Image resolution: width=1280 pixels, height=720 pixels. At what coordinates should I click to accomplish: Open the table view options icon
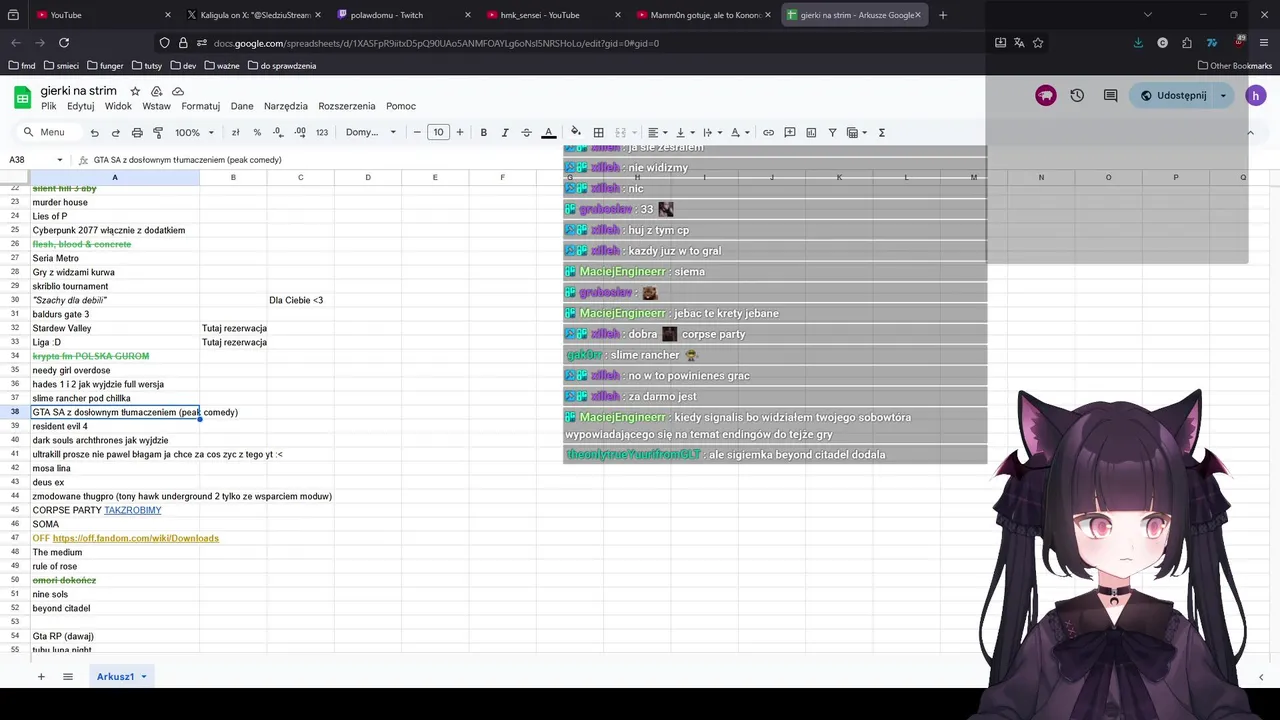click(x=856, y=132)
